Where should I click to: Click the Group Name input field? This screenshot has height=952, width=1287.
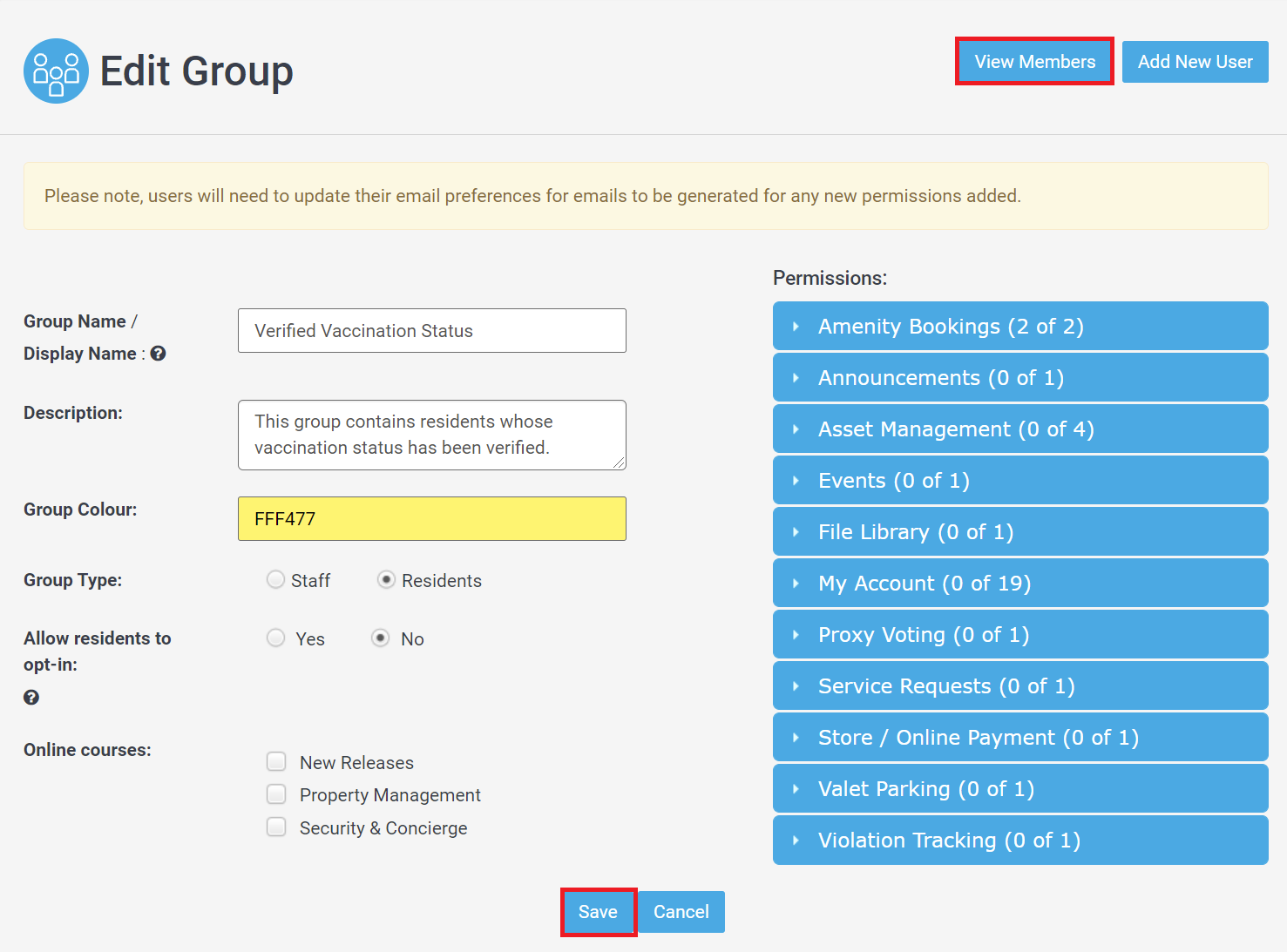(x=432, y=331)
